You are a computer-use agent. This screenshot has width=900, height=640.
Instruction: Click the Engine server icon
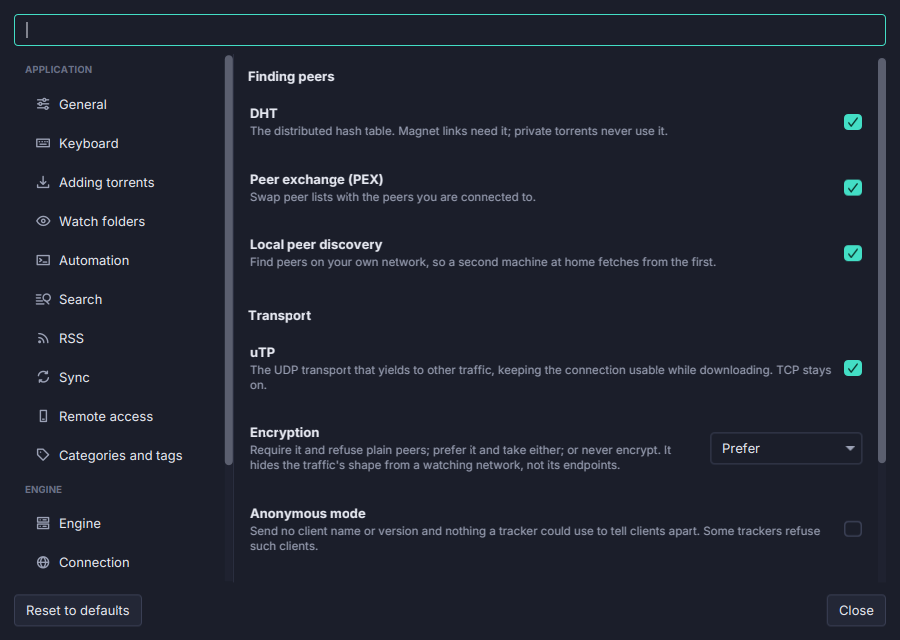[x=43, y=523]
